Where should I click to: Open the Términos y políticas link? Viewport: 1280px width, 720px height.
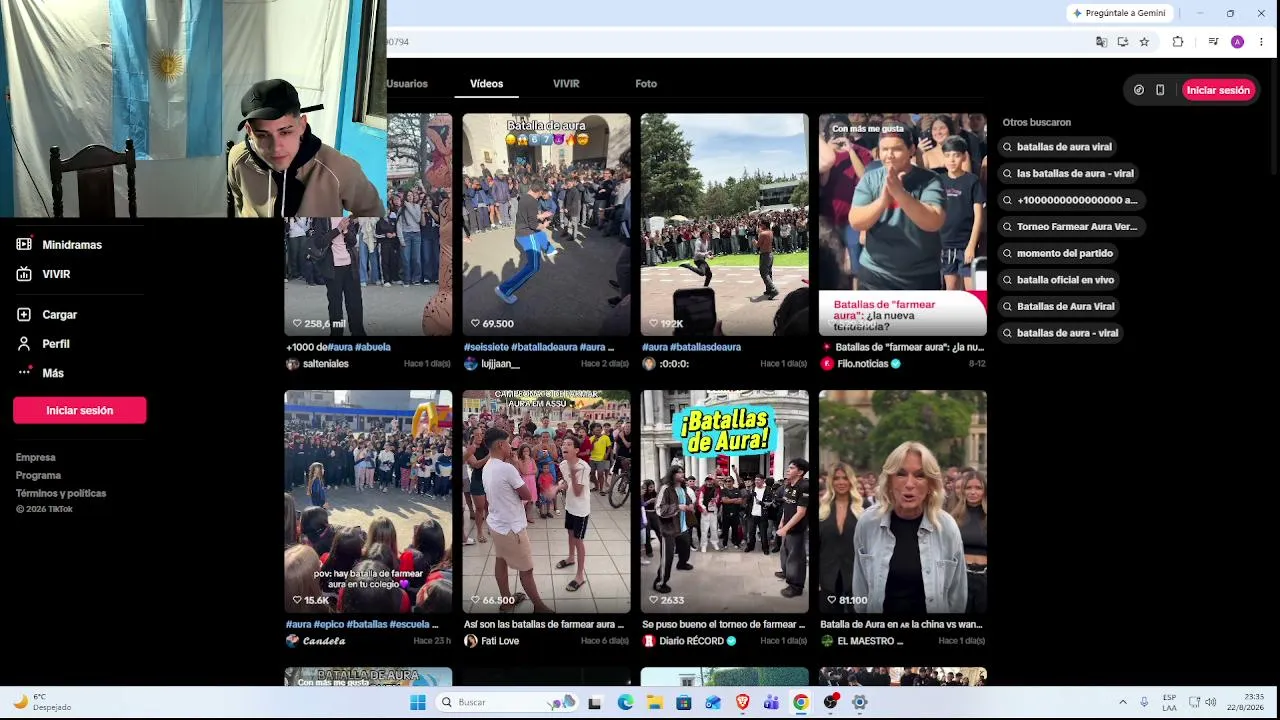coord(61,493)
